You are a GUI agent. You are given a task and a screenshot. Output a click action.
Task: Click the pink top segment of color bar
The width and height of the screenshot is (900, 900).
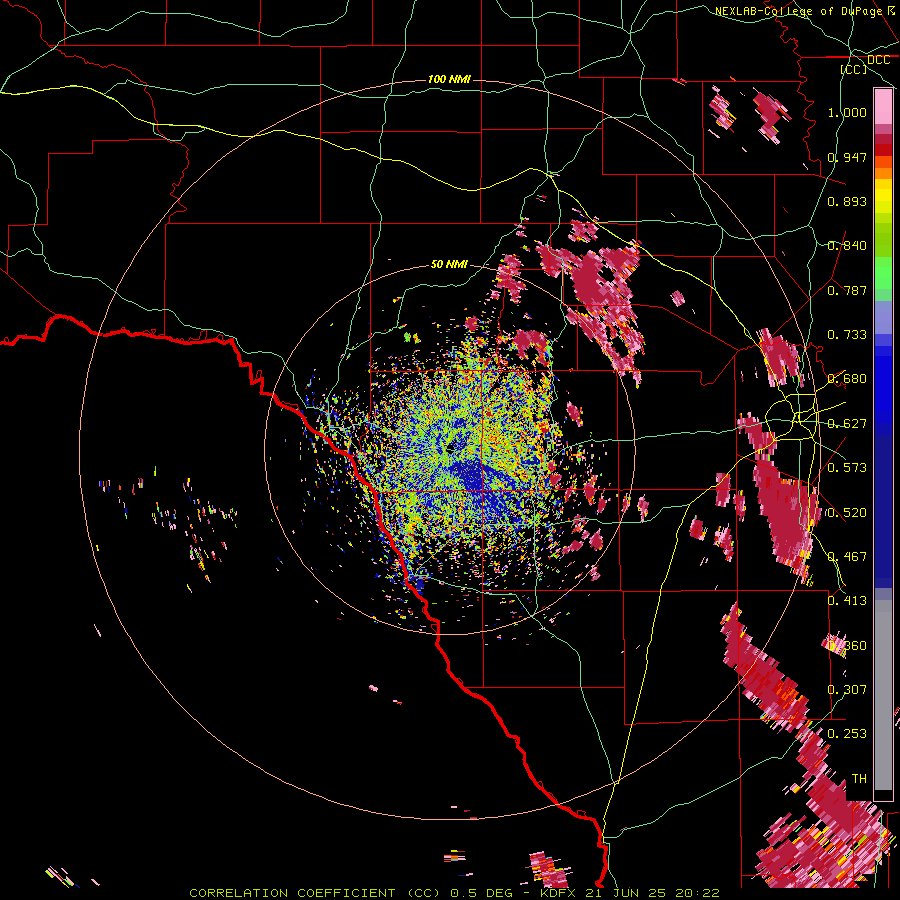(x=883, y=107)
